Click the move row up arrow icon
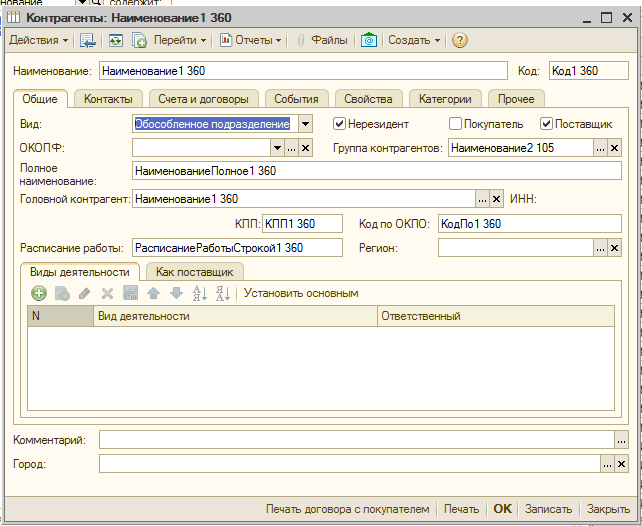Viewport: 642px width, 526px height. pyautogui.click(x=153, y=293)
